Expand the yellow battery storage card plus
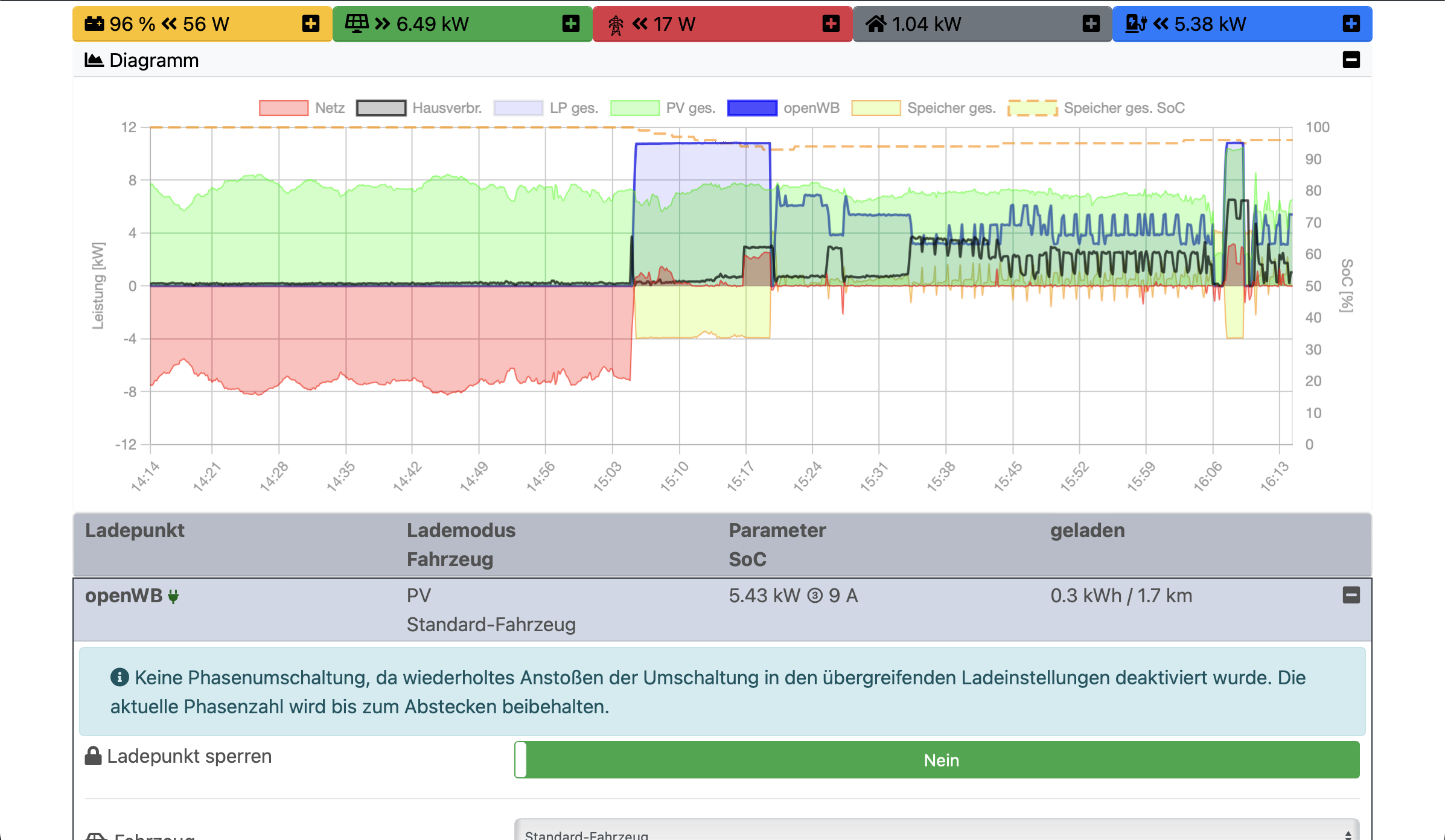Image resolution: width=1445 pixels, height=840 pixels. 310,24
